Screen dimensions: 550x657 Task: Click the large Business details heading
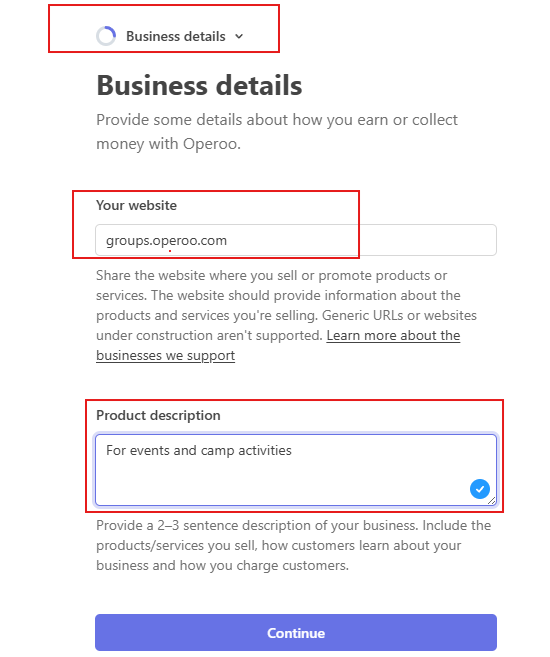tap(199, 85)
